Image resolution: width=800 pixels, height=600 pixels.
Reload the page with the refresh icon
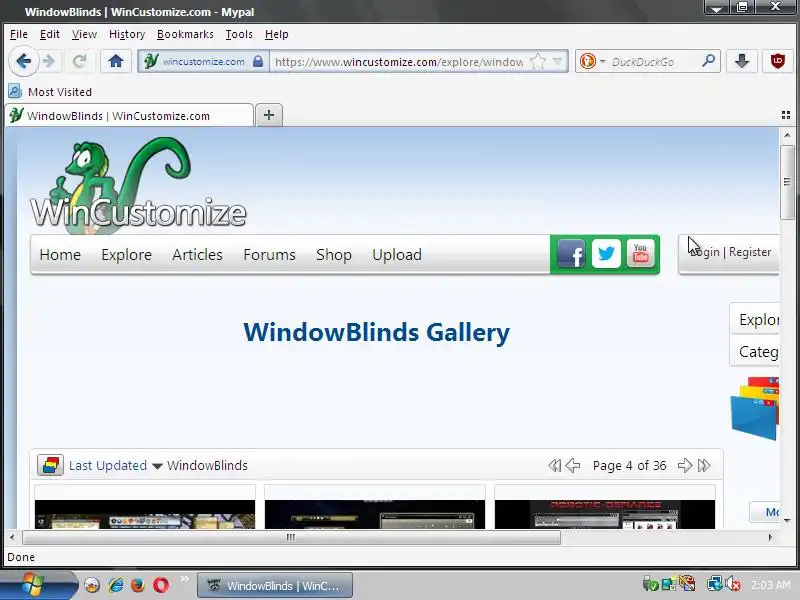click(79, 62)
